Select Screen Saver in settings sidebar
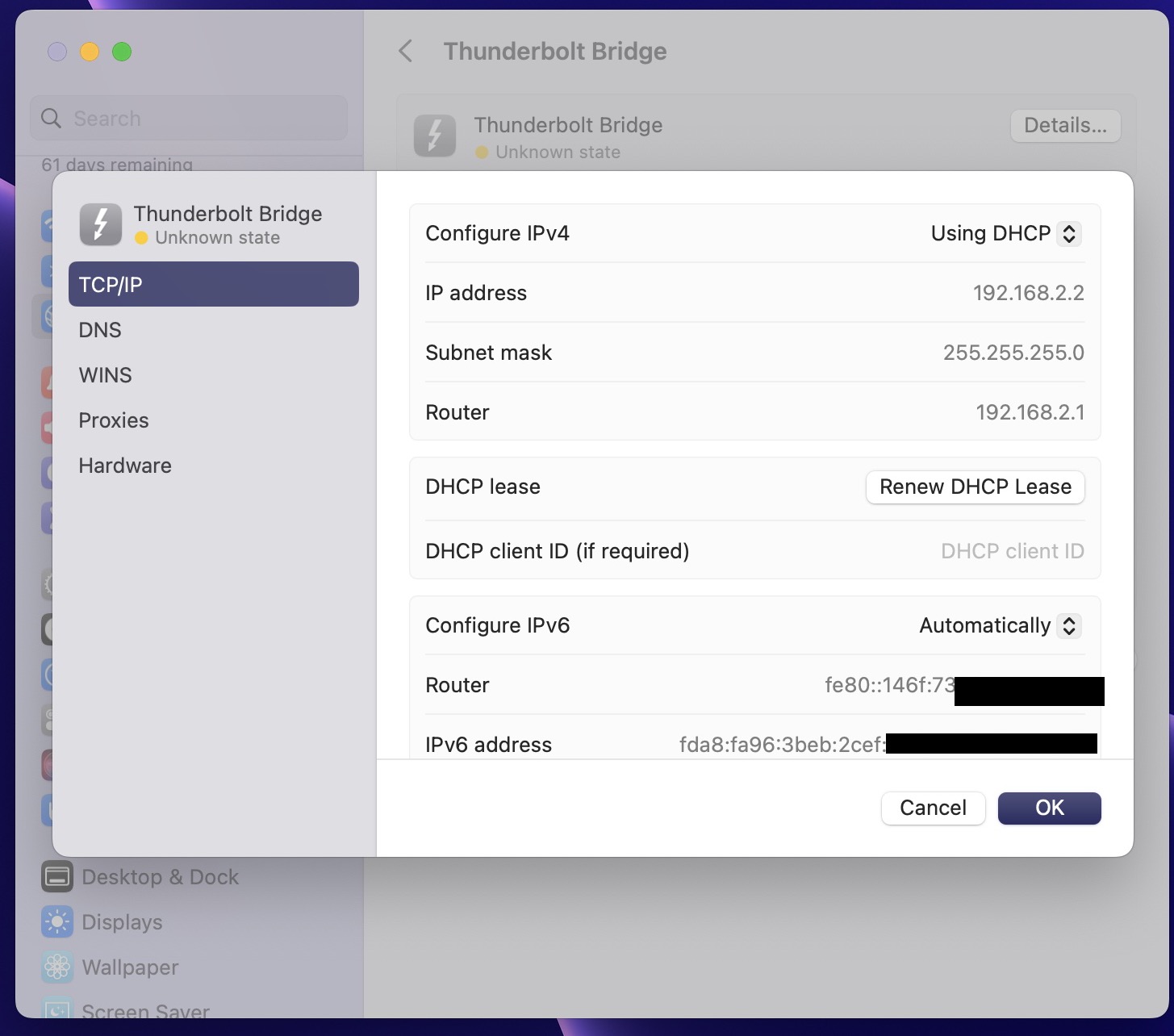 [145, 1010]
